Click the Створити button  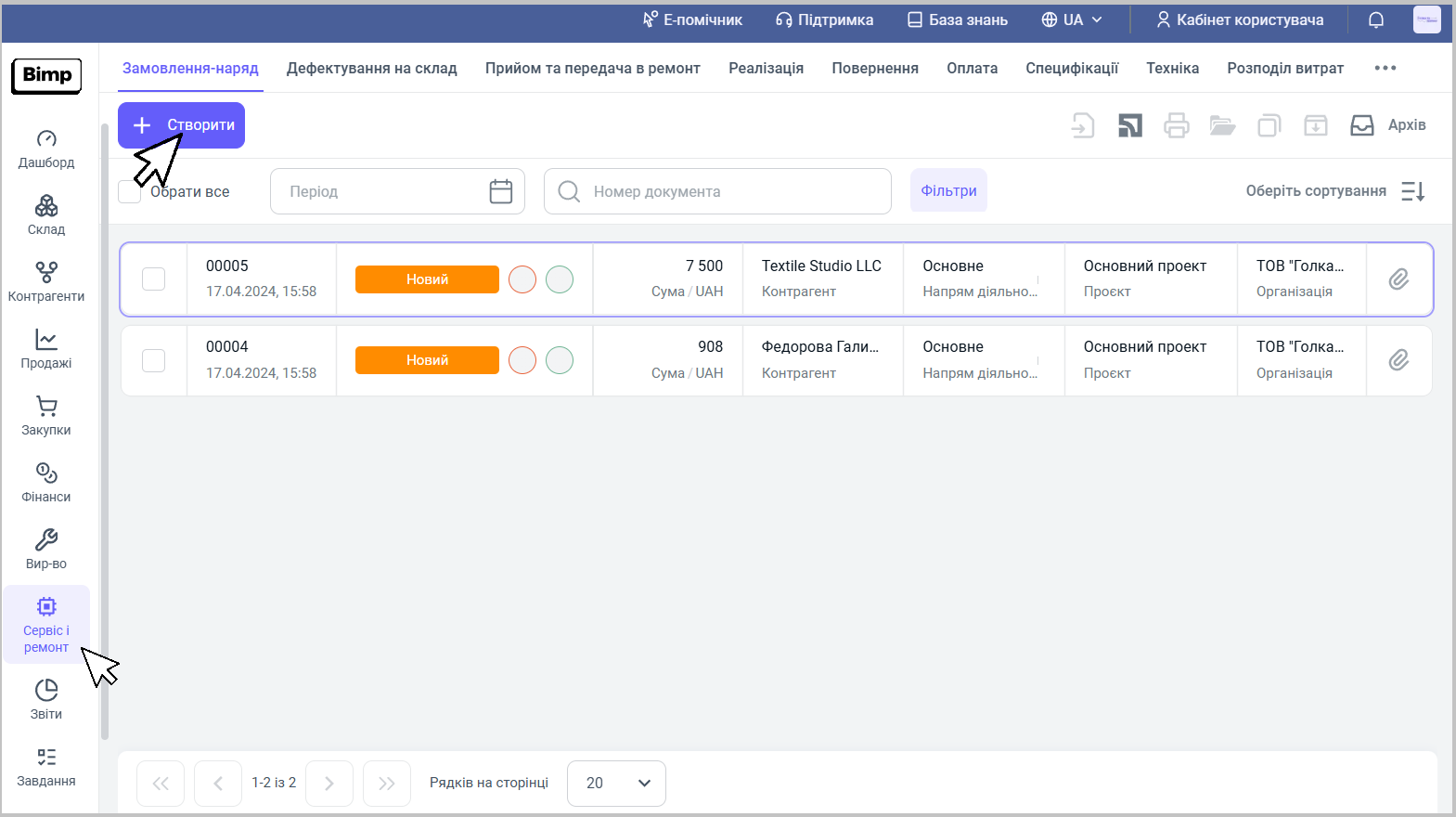coord(182,125)
